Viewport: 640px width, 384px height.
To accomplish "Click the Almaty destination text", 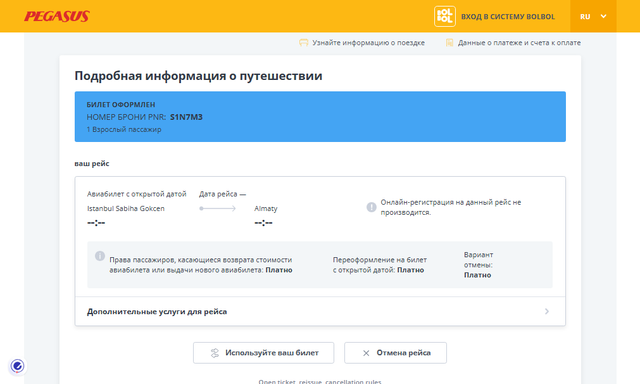I will point(266,209).
